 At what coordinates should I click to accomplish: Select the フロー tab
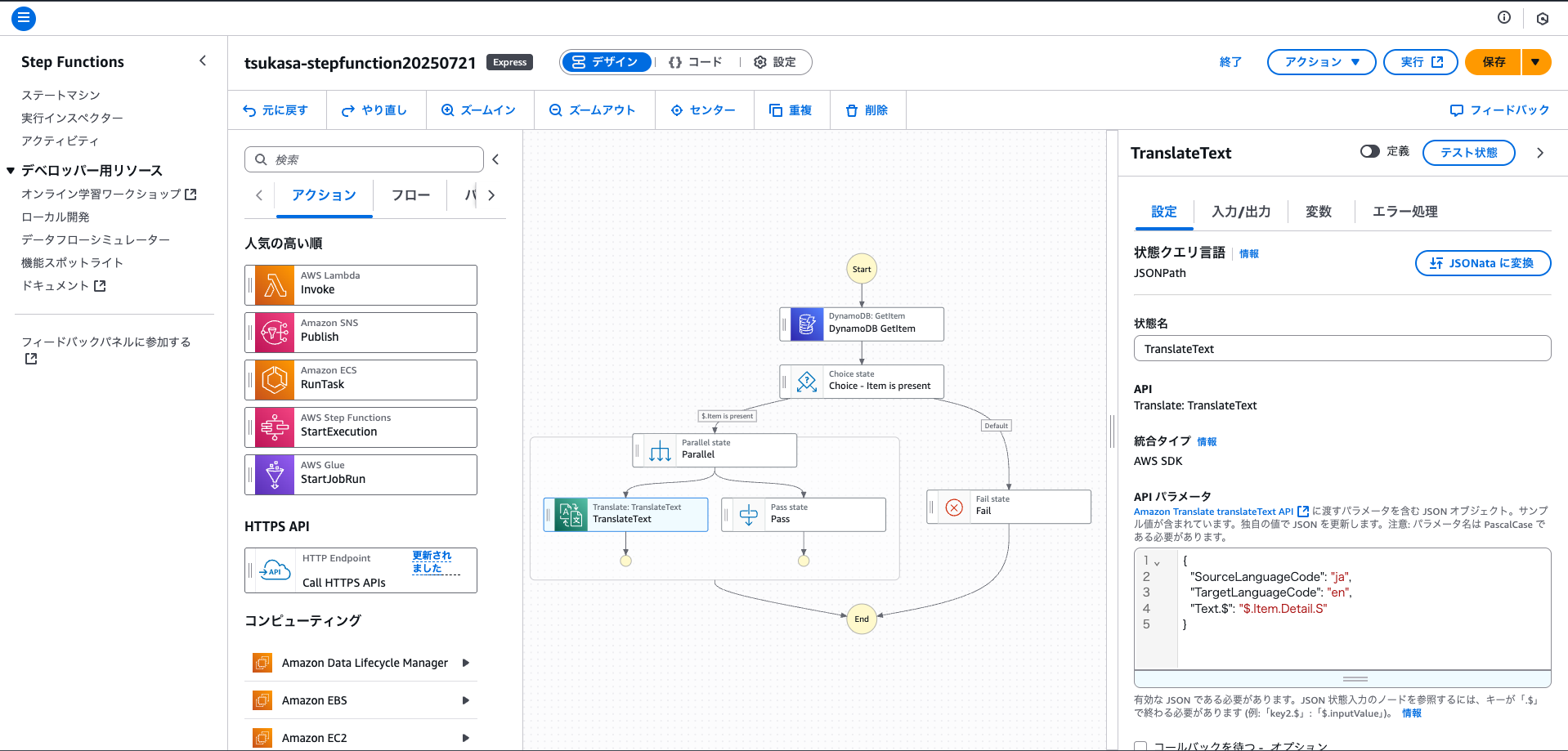coord(410,195)
